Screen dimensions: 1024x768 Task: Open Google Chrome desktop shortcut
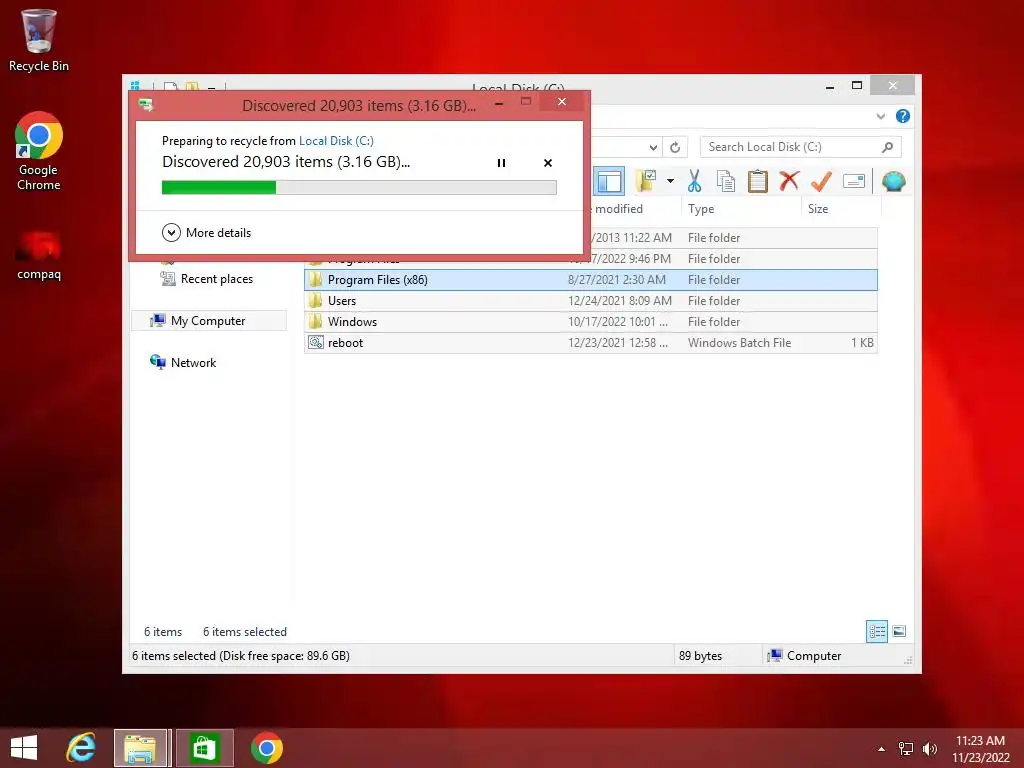39,152
